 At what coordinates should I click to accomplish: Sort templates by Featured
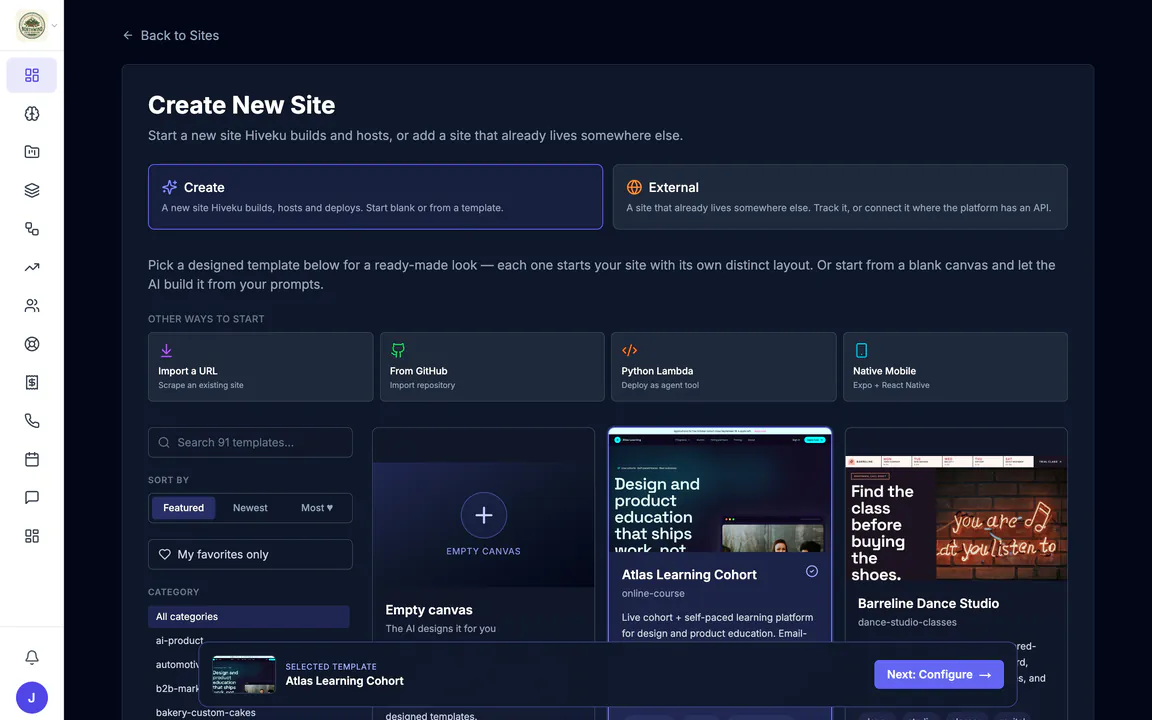click(x=184, y=508)
